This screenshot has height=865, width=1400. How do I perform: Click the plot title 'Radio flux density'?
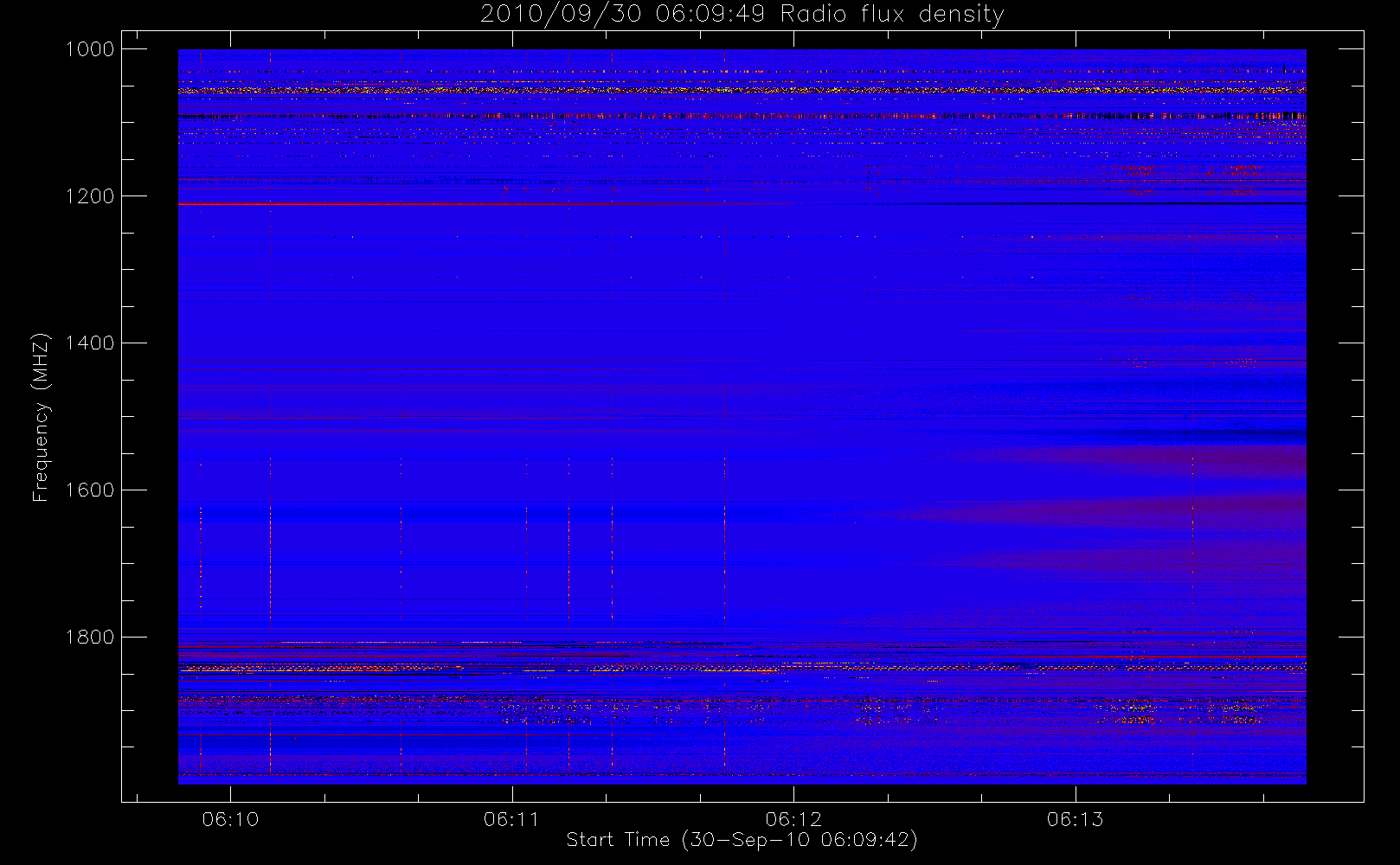(x=742, y=15)
